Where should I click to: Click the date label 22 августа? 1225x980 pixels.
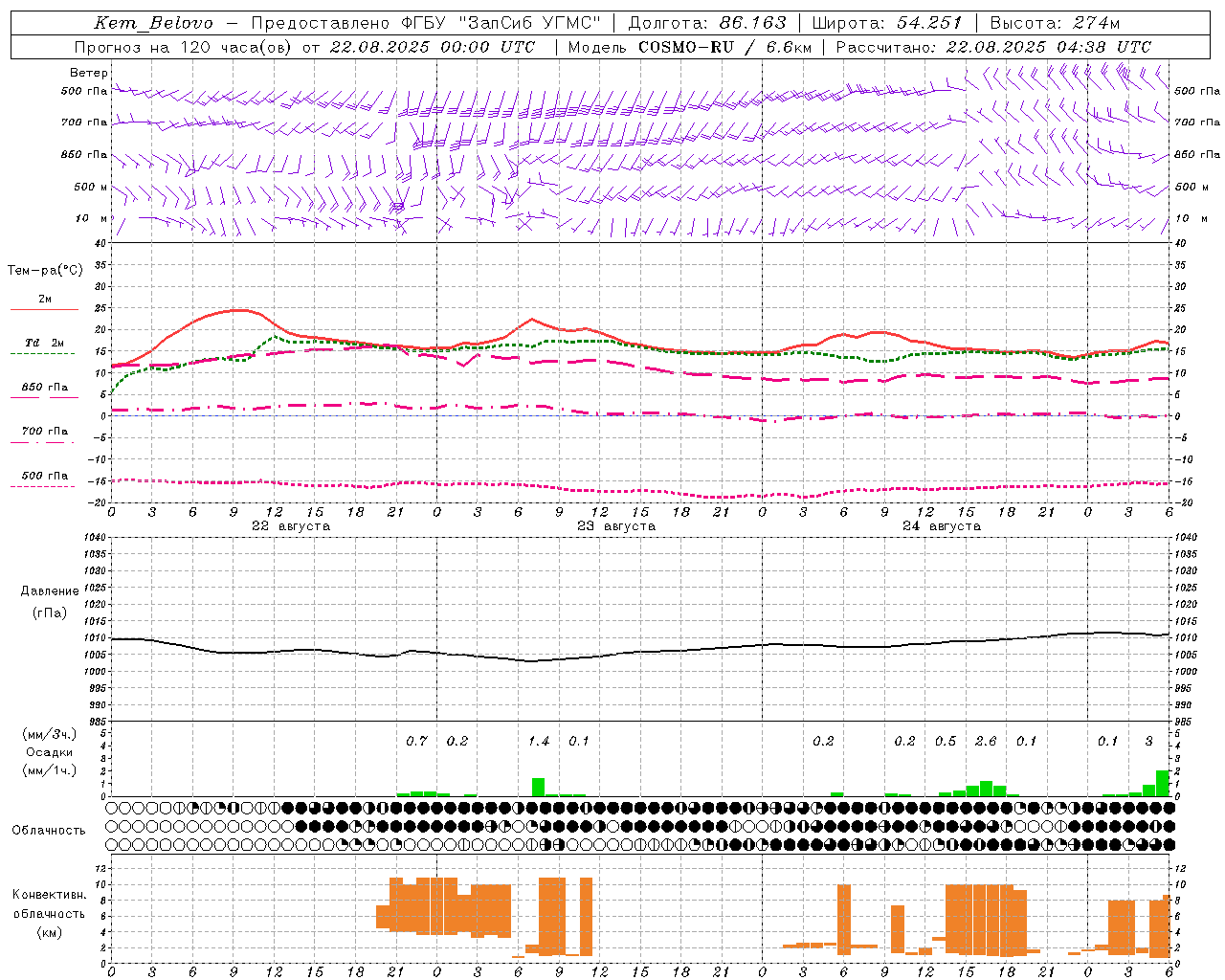coord(291,526)
